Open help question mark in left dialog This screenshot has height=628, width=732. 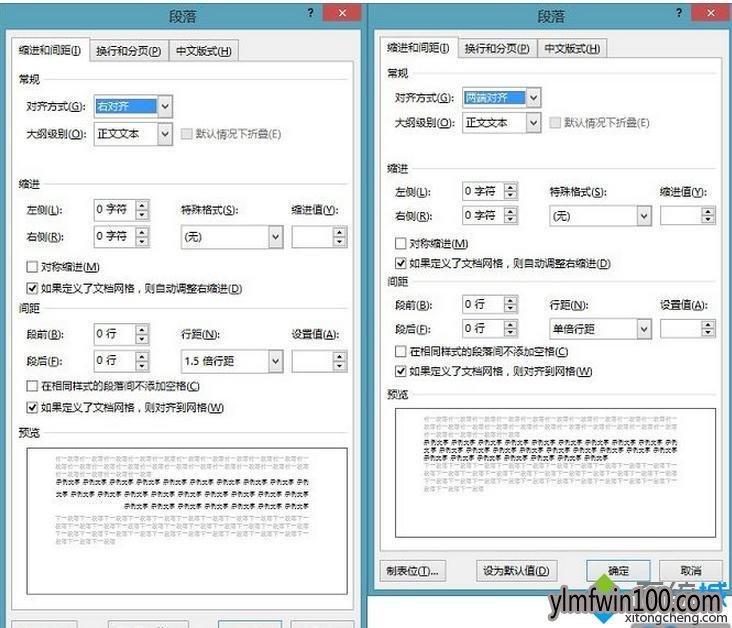click(x=311, y=13)
